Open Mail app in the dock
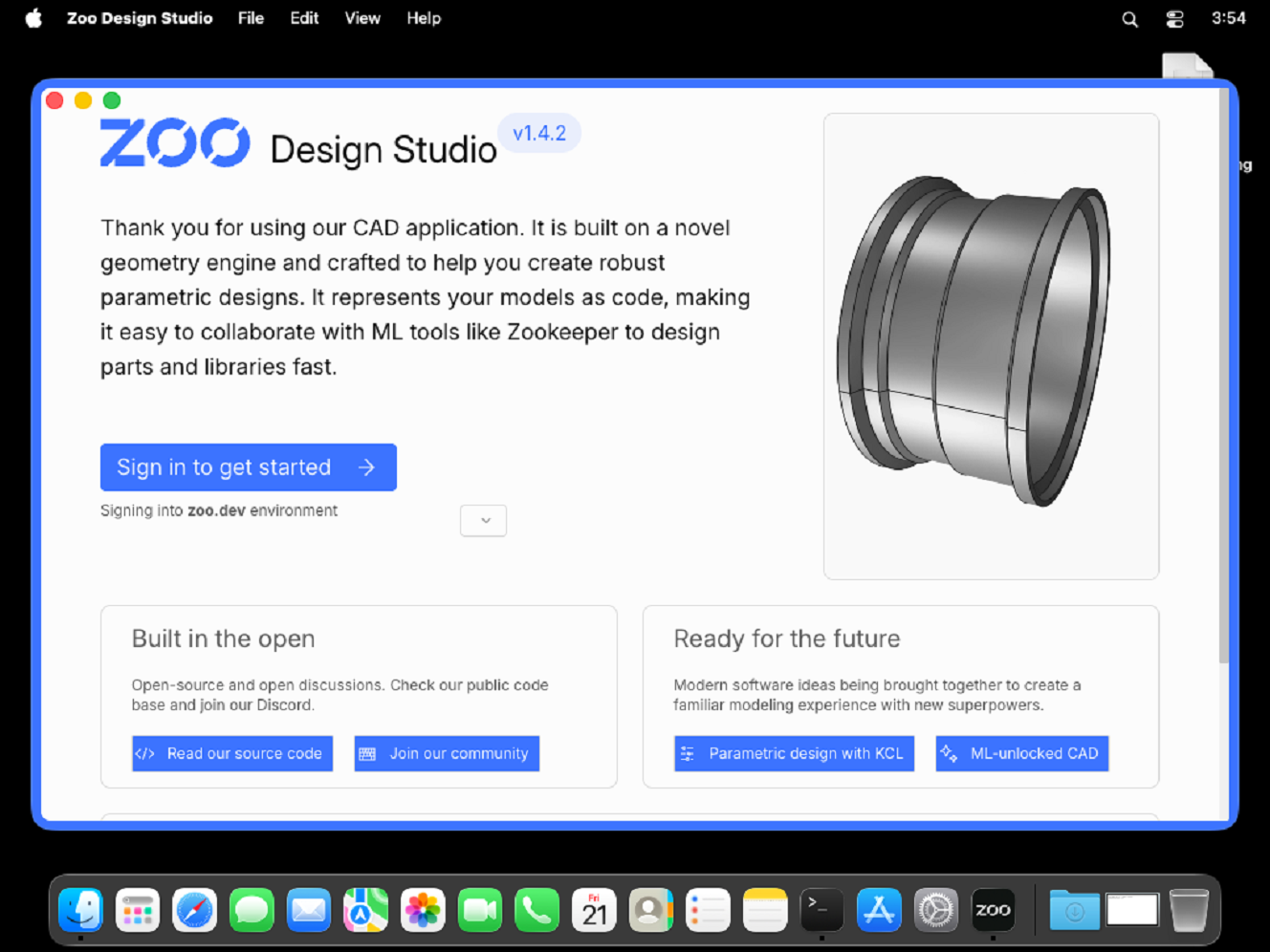 pyautogui.click(x=309, y=910)
